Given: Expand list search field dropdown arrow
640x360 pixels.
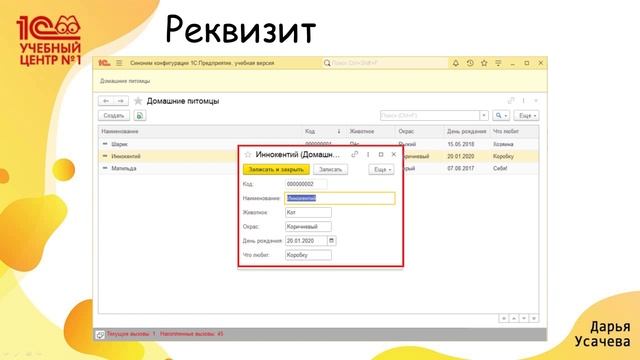Looking at the screenshot, I should pyautogui.click(x=484, y=116).
